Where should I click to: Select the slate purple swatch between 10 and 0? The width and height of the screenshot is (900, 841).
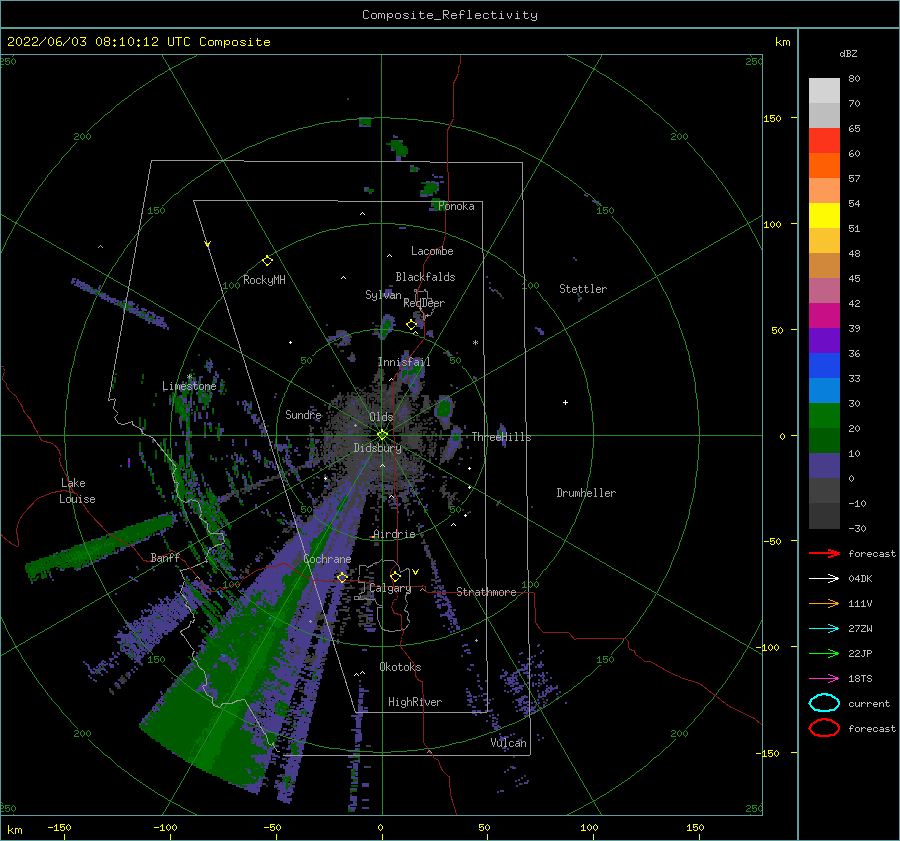[824, 466]
